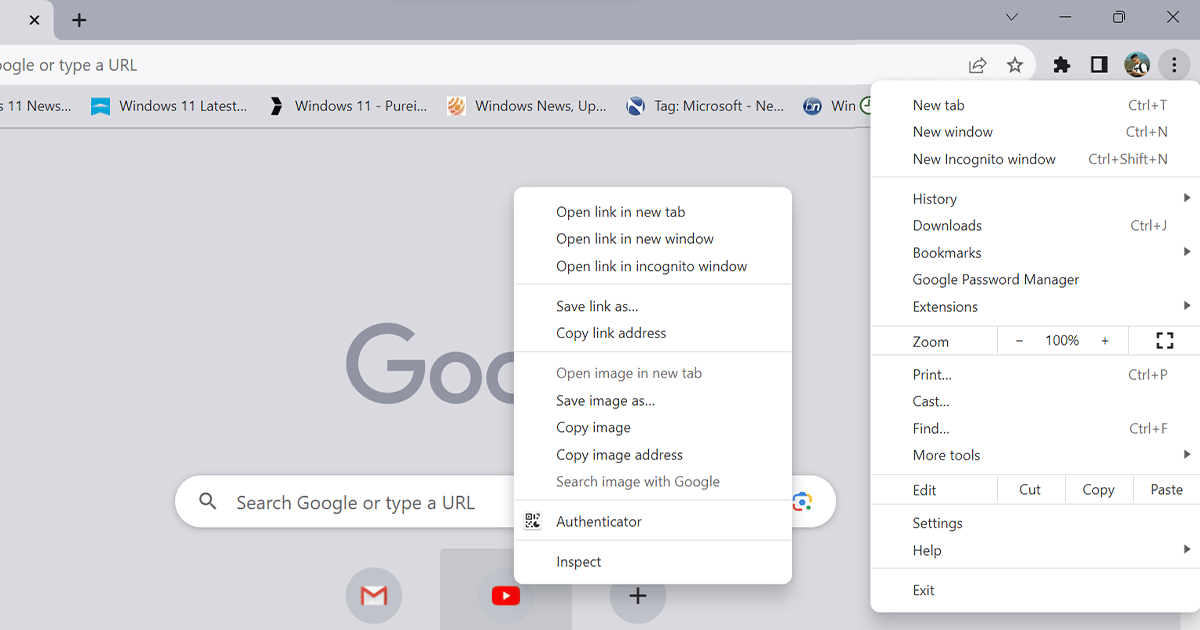
Task: Open the side panel icon
Action: tap(1098, 63)
